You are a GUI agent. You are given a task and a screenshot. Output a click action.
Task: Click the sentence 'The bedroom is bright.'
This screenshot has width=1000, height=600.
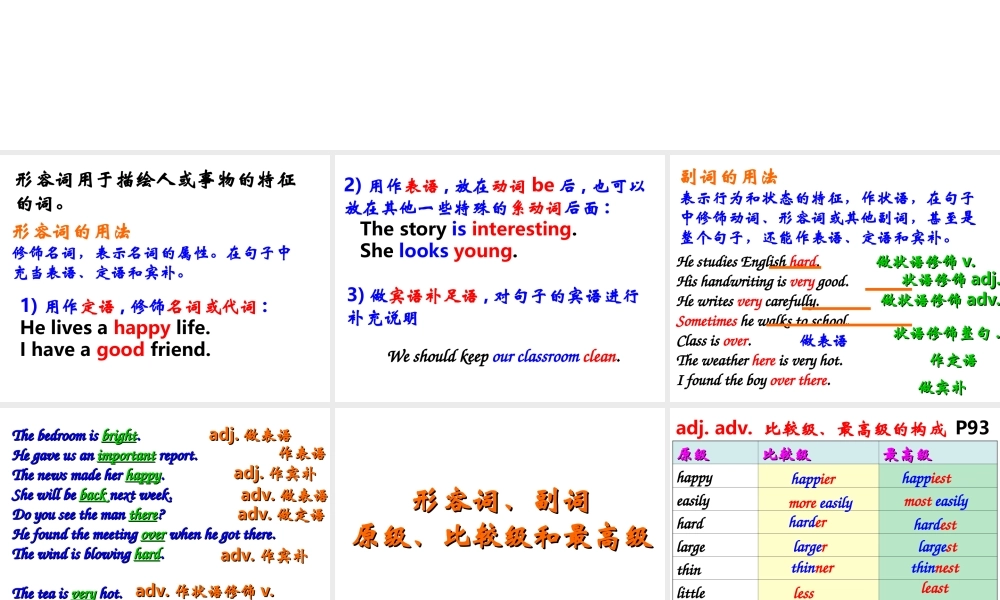tap(76, 435)
